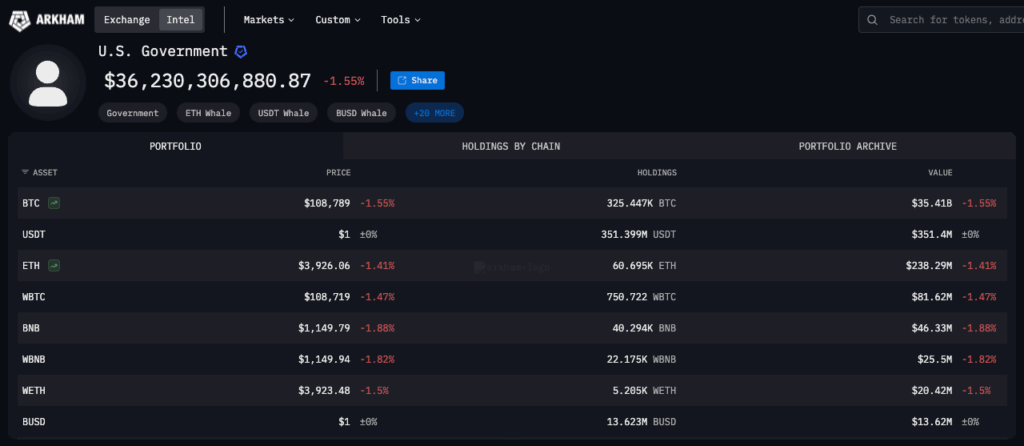Click the chart icon beside ETH
Screen dimensions: 1024x446
click(54, 266)
